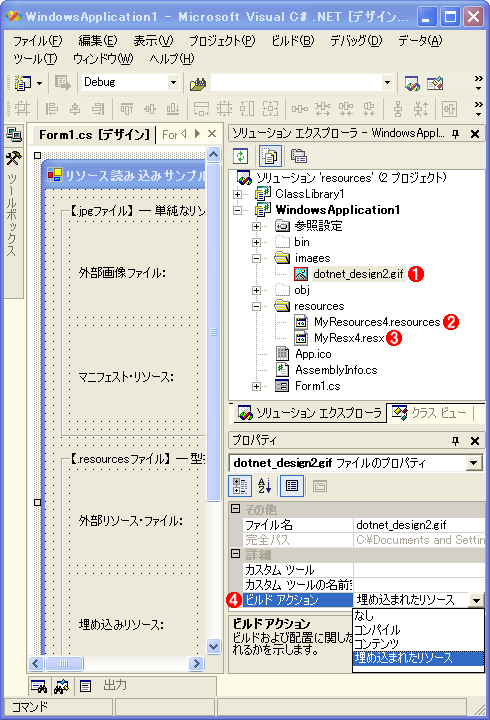Select MyResources4.resources file
The height and width of the screenshot is (720, 490).
point(377,322)
